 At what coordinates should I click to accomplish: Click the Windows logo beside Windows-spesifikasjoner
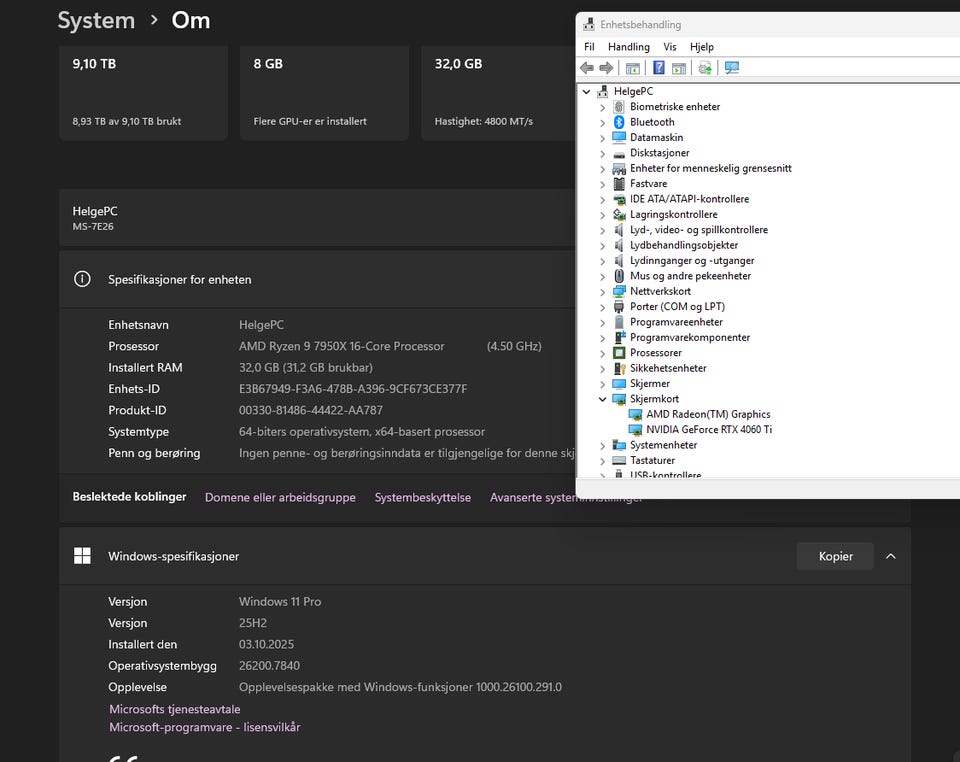82,556
